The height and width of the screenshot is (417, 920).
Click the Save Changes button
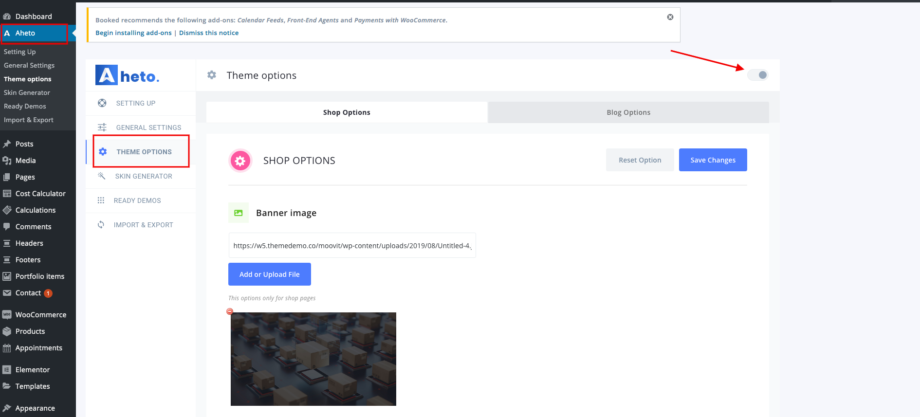[713, 160]
